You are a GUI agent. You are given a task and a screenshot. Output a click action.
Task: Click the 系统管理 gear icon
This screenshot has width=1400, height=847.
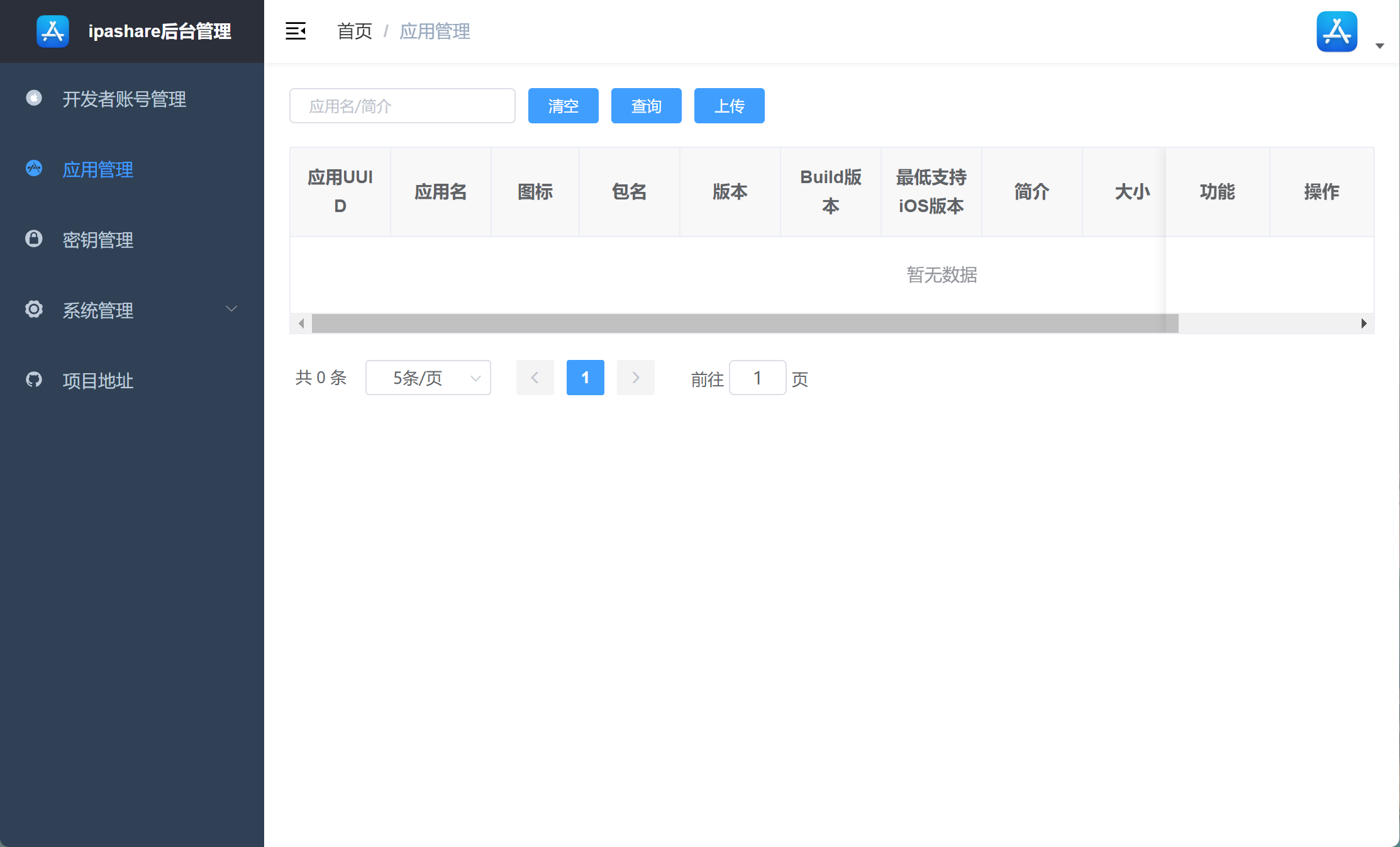pyautogui.click(x=34, y=310)
